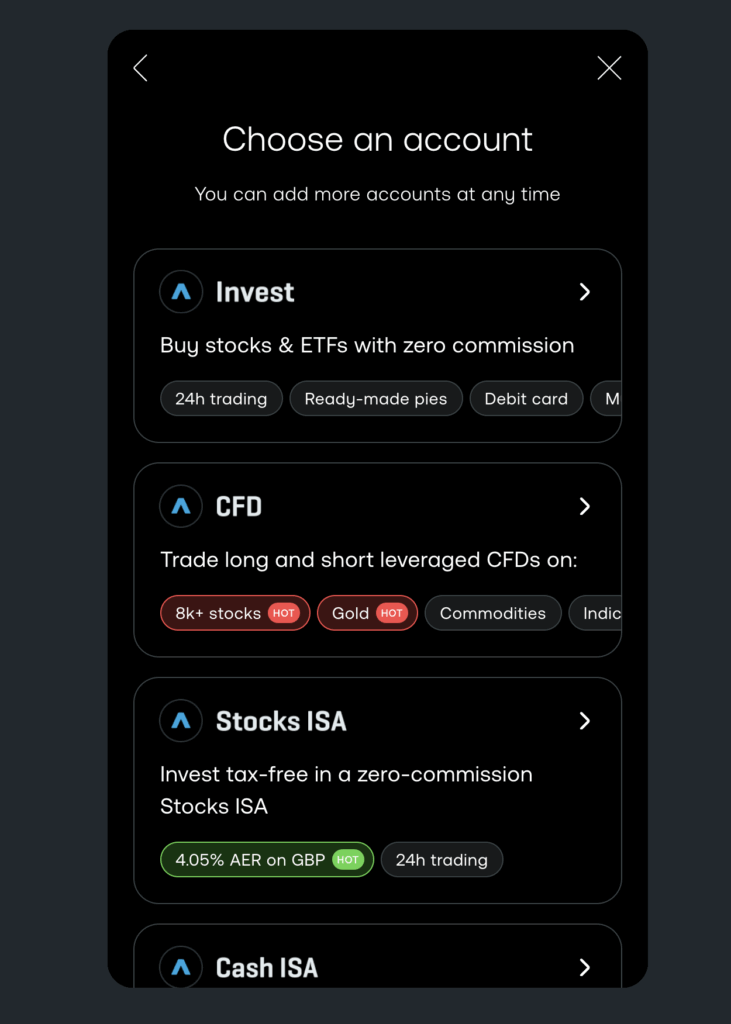The image size is (731, 1024).
Task: Open Invest account via its chevron
Action: click(585, 292)
